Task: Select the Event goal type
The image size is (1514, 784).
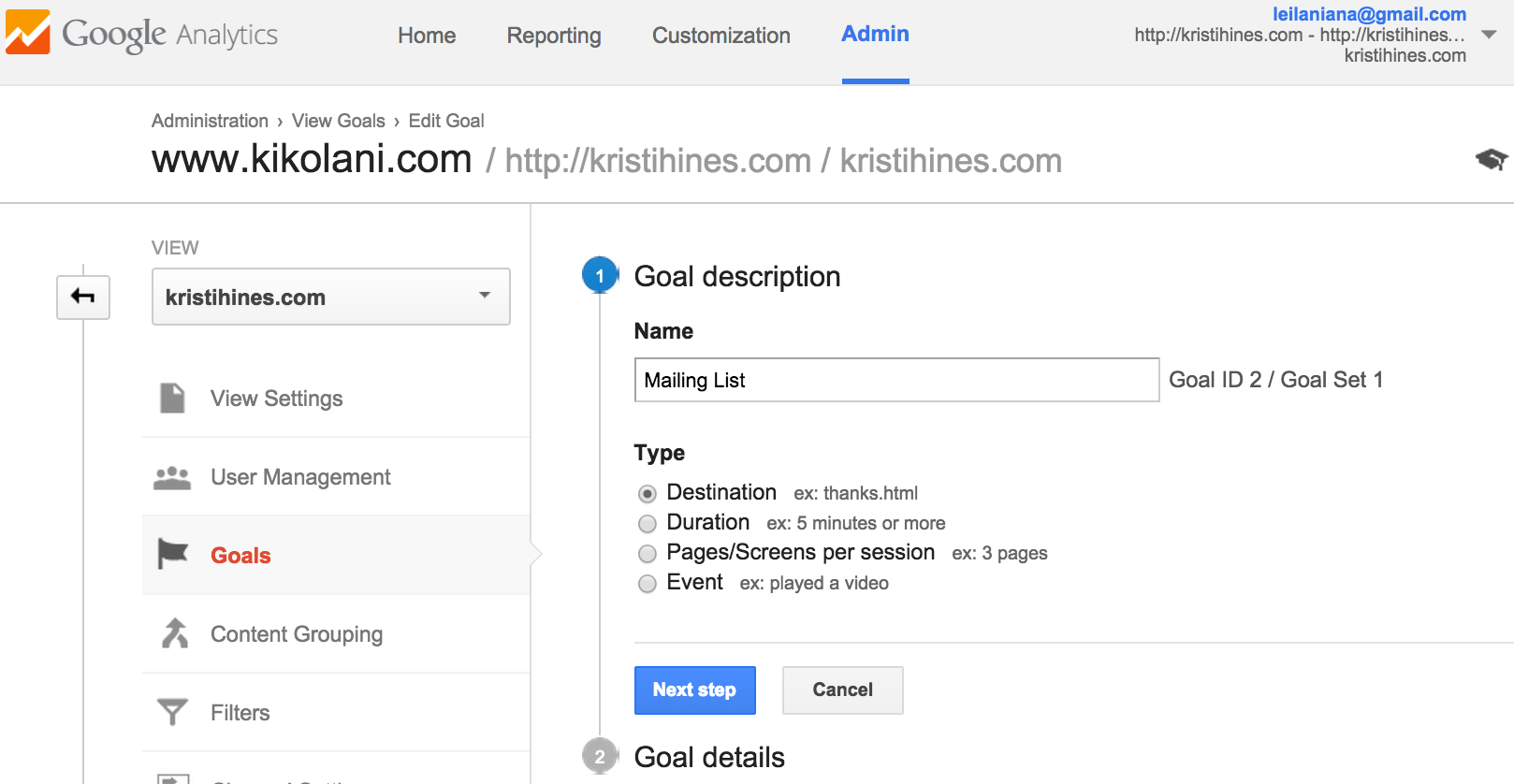Action: click(648, 583)
